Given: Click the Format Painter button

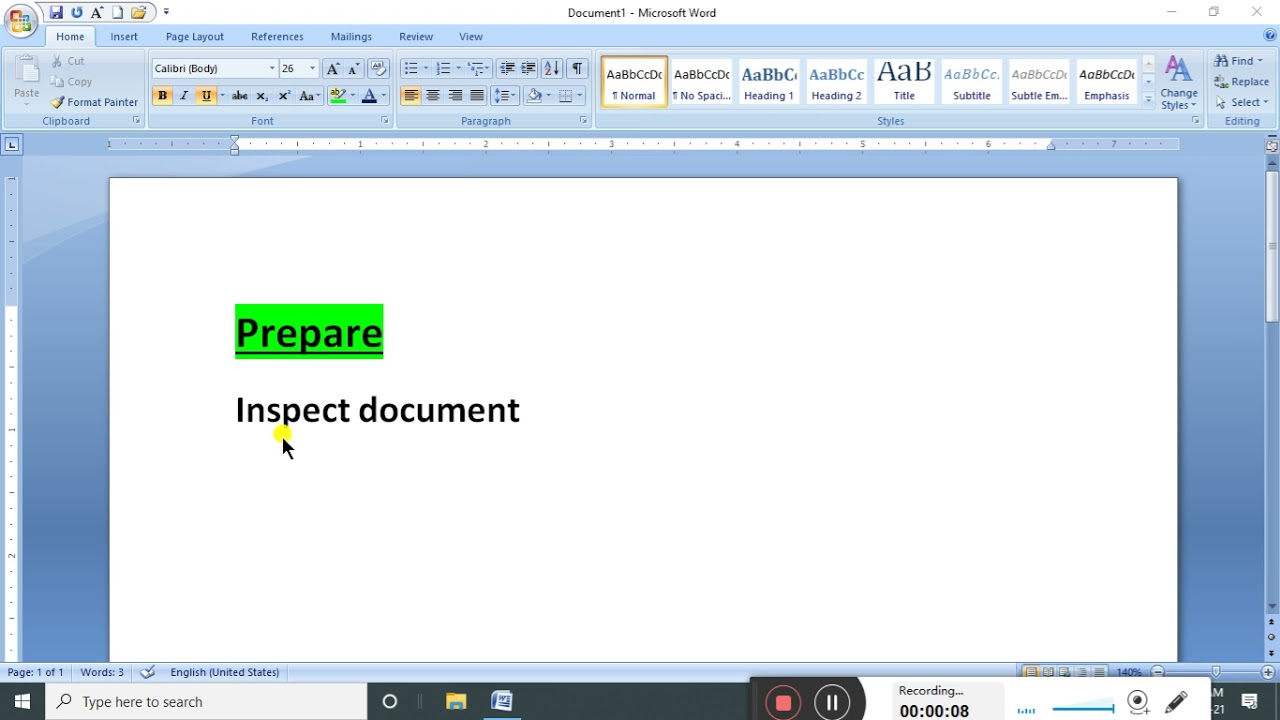Looking at the screenshot, I should 94,102.
